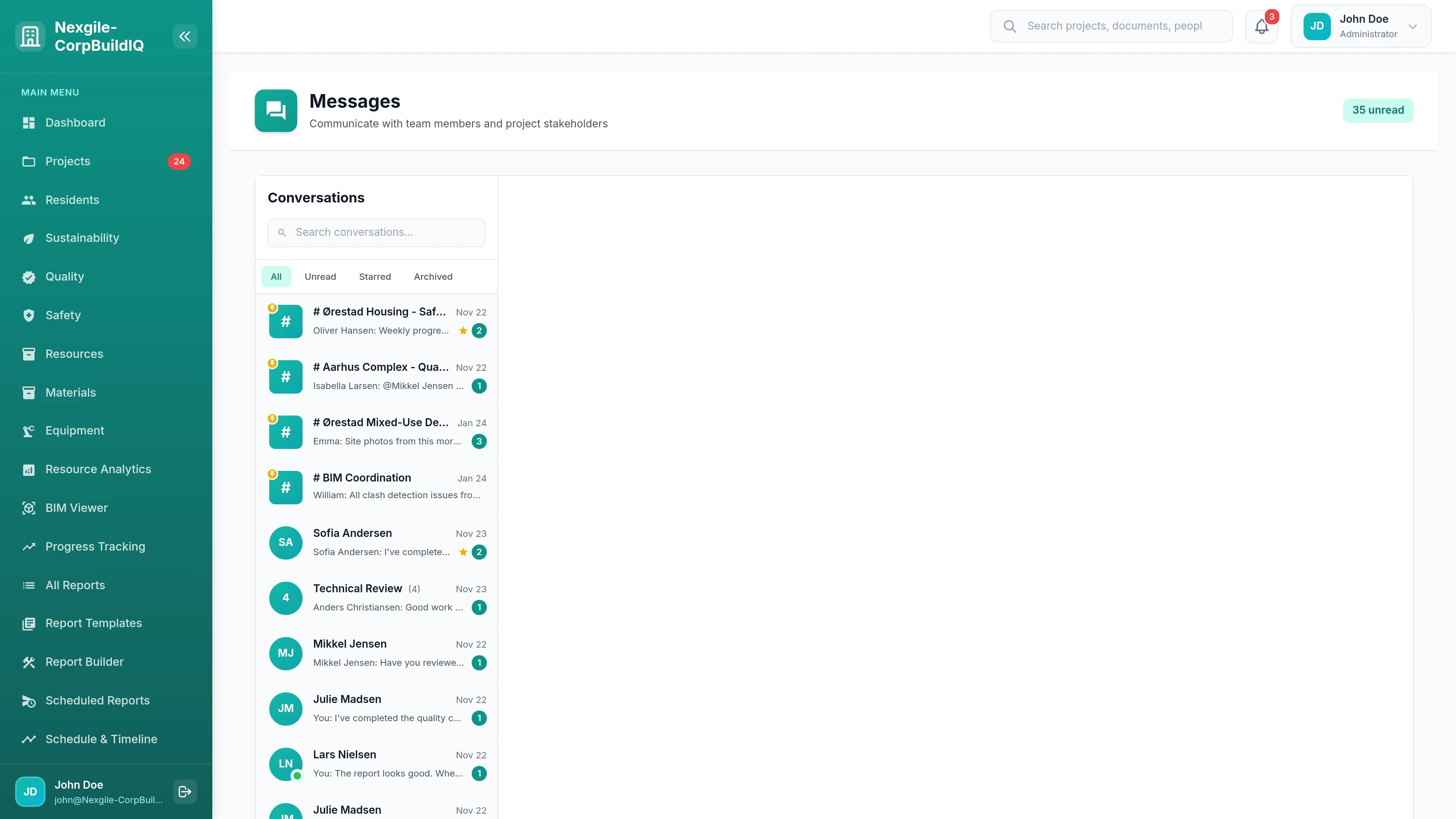Unstar the Ørestad Housing channel
This screenshot has width=1456, height=819.
click(x=463, y=331)
